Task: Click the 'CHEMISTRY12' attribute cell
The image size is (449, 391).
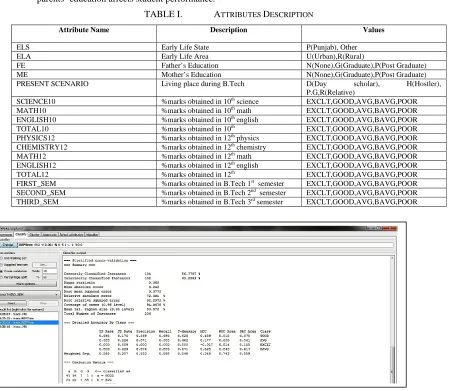Action: coord(84,147)
